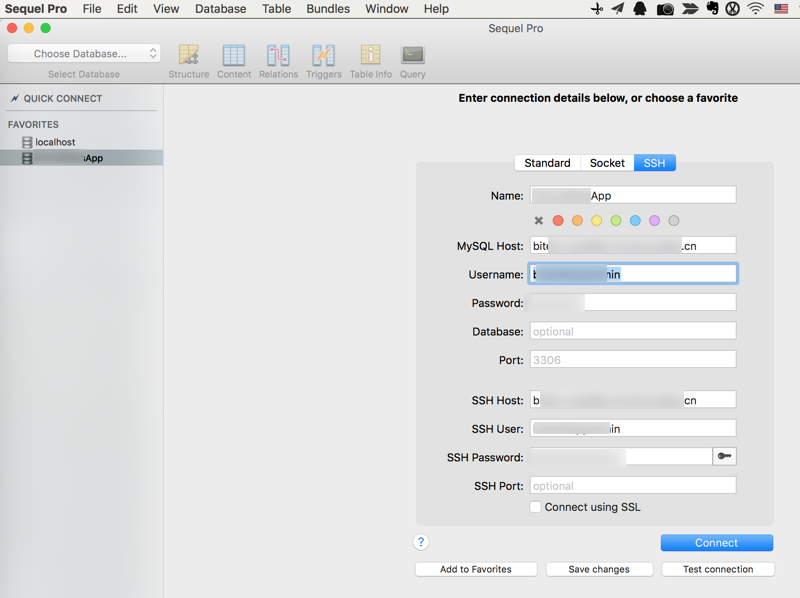Focus the MySQL Host field

point(633,245)
